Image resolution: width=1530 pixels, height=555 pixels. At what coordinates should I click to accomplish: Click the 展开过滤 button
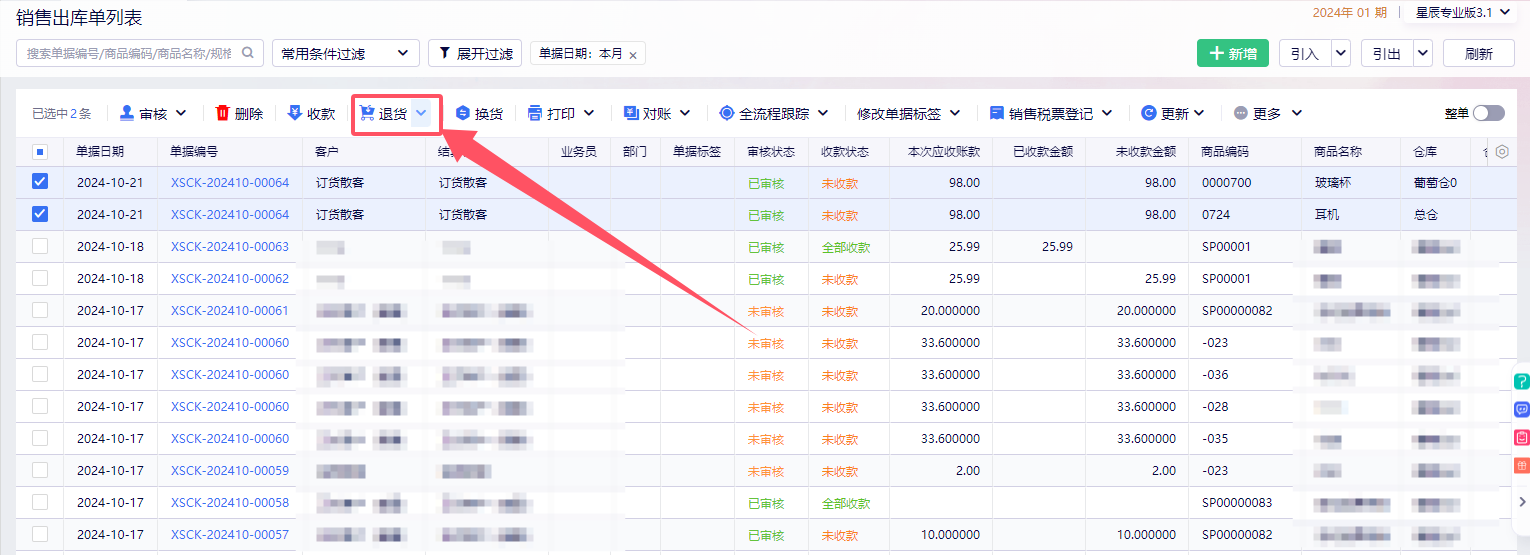point(475,53)
